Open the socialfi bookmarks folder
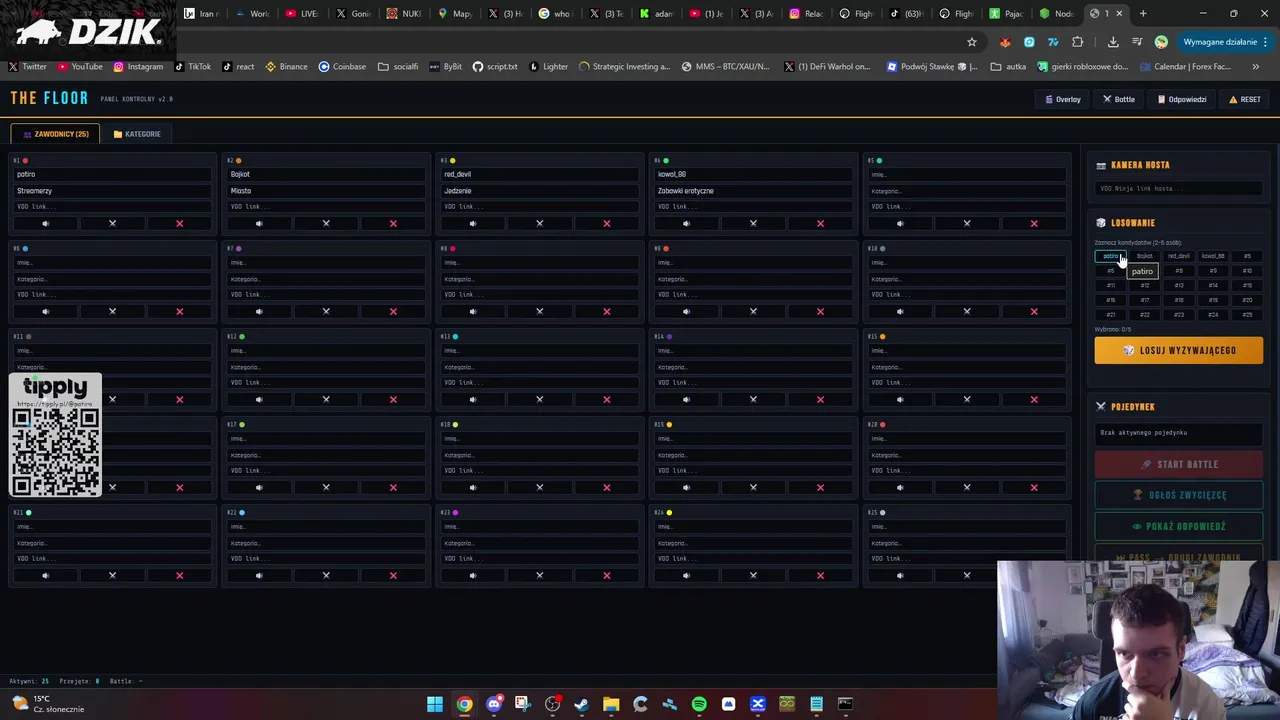 click(x=398, y=67)
